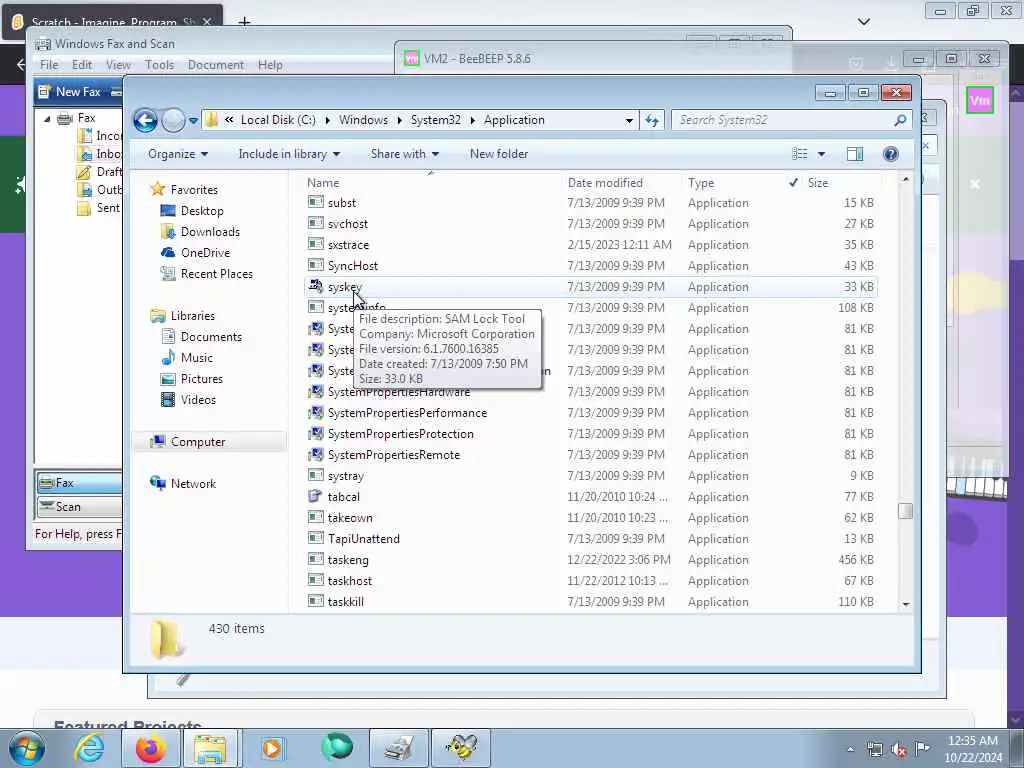Click System32 in the address breadcrumb

[436, 120]
